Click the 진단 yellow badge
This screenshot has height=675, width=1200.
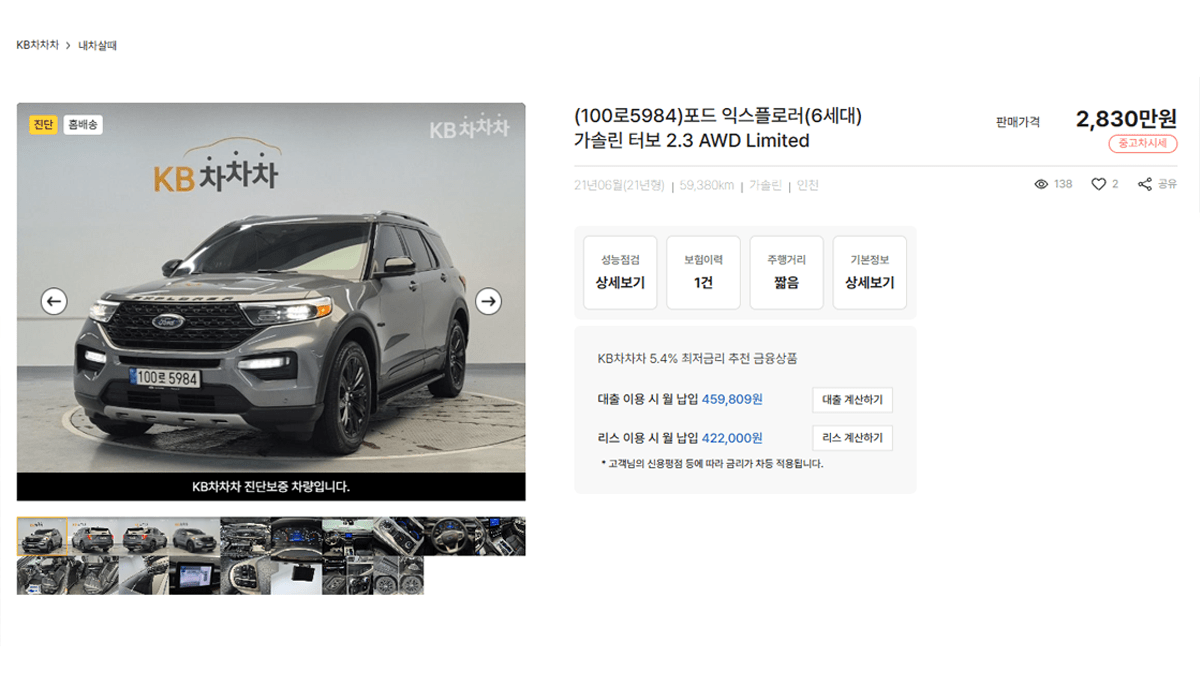click(43, 125)
